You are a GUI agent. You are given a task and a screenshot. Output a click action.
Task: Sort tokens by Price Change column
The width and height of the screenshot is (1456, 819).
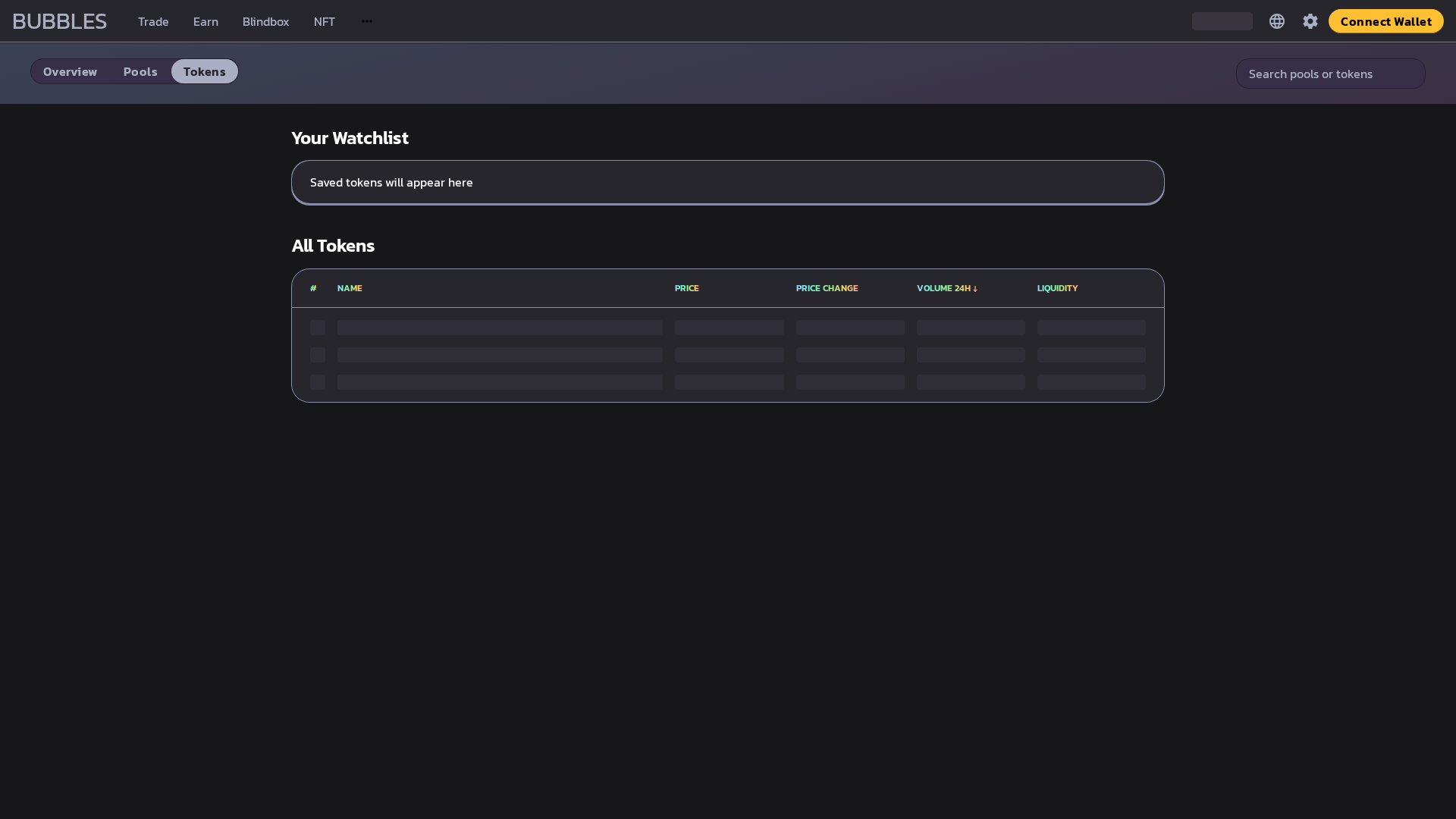[x=827, y=288]
